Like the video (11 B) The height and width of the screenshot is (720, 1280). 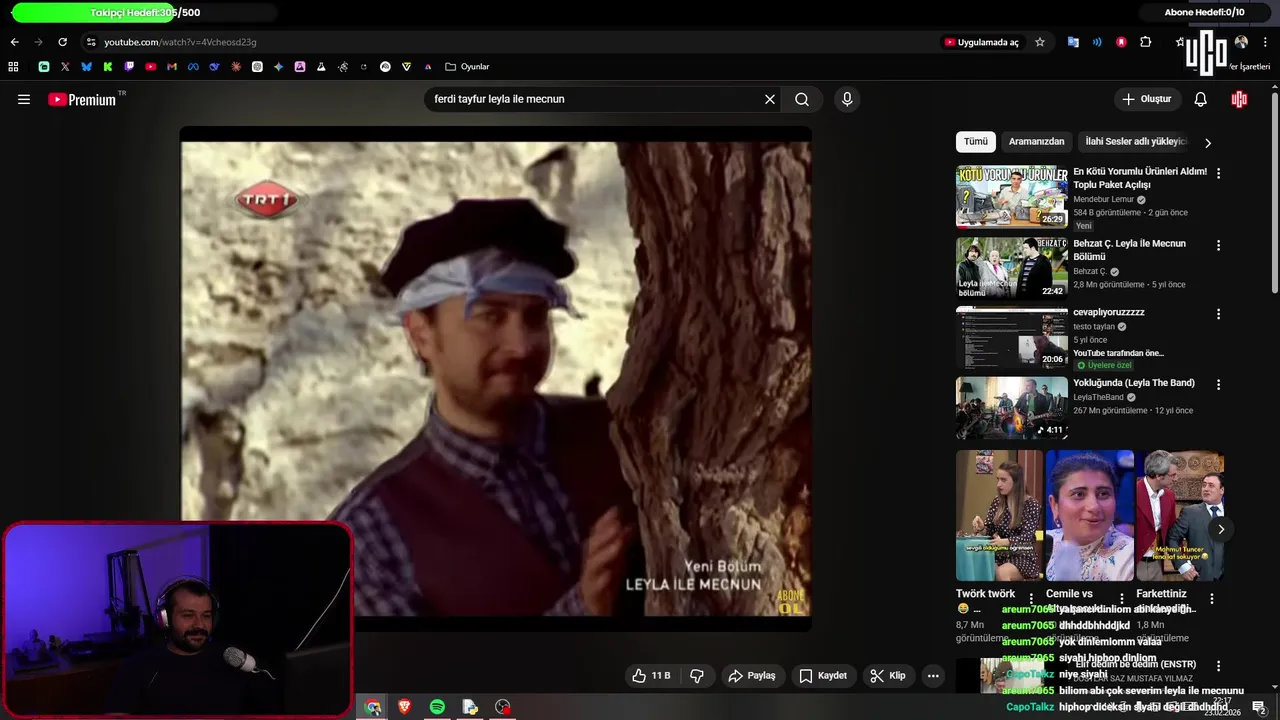pos(651,676)
